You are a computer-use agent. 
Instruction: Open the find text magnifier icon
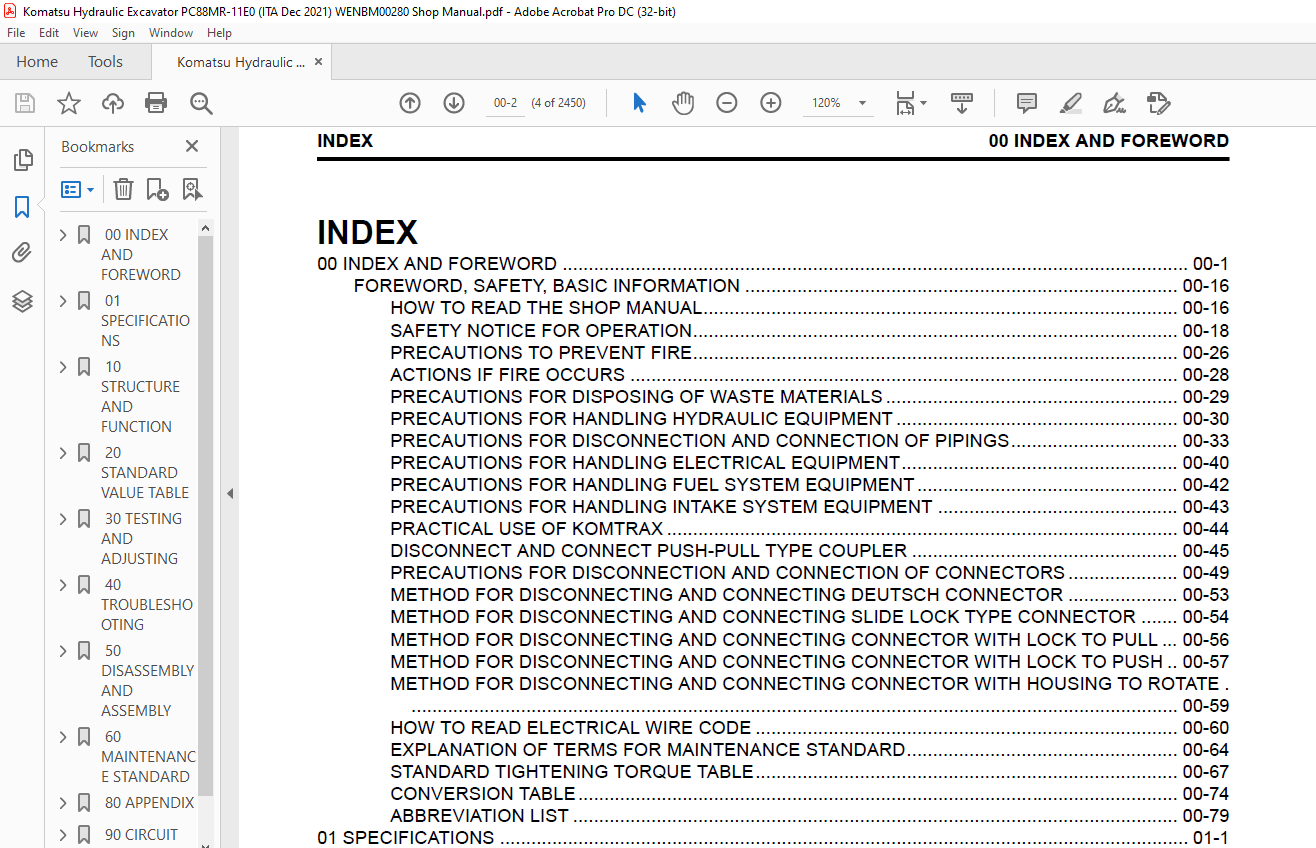[201, 103]
